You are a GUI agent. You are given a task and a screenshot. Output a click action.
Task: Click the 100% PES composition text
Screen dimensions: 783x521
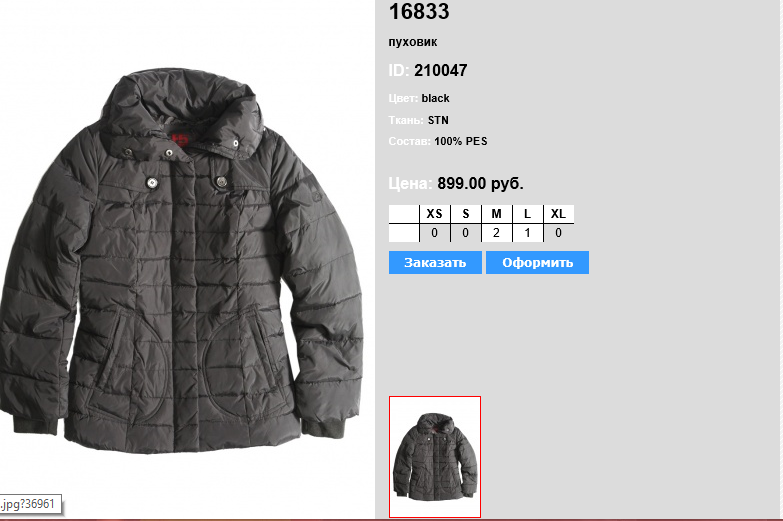coord(460,141)
